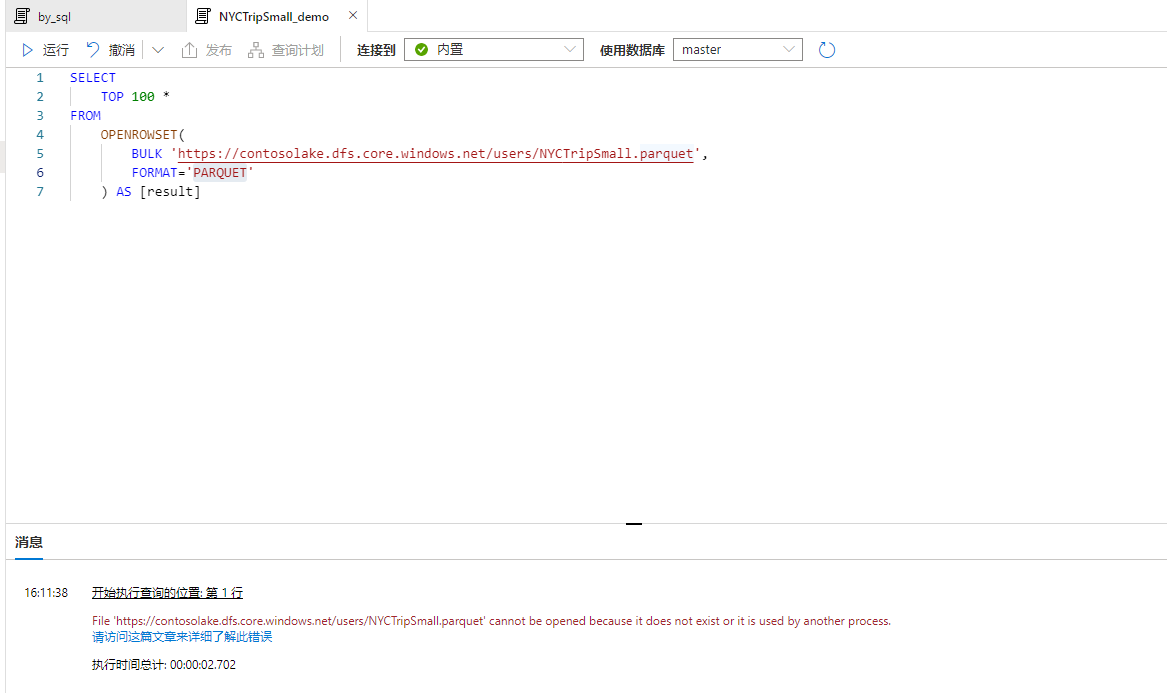Click the by_sql script icon
The height and width of the screenshot is (693, 1167).
coord(22,16)
